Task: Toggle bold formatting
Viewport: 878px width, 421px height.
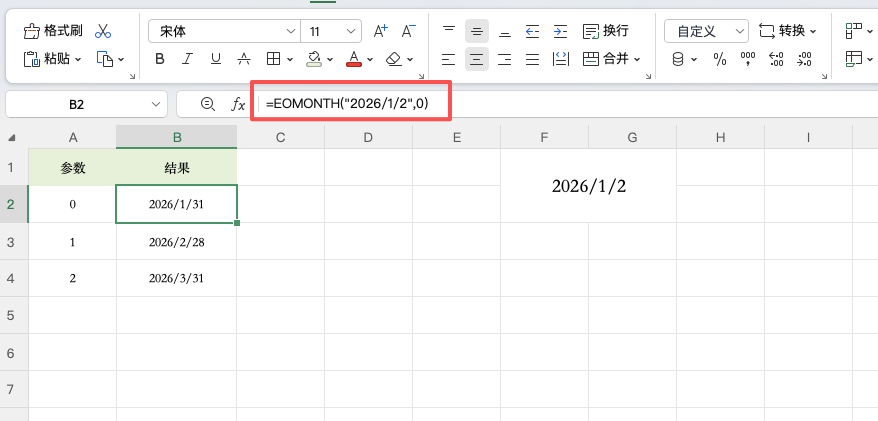Action: 160,59
